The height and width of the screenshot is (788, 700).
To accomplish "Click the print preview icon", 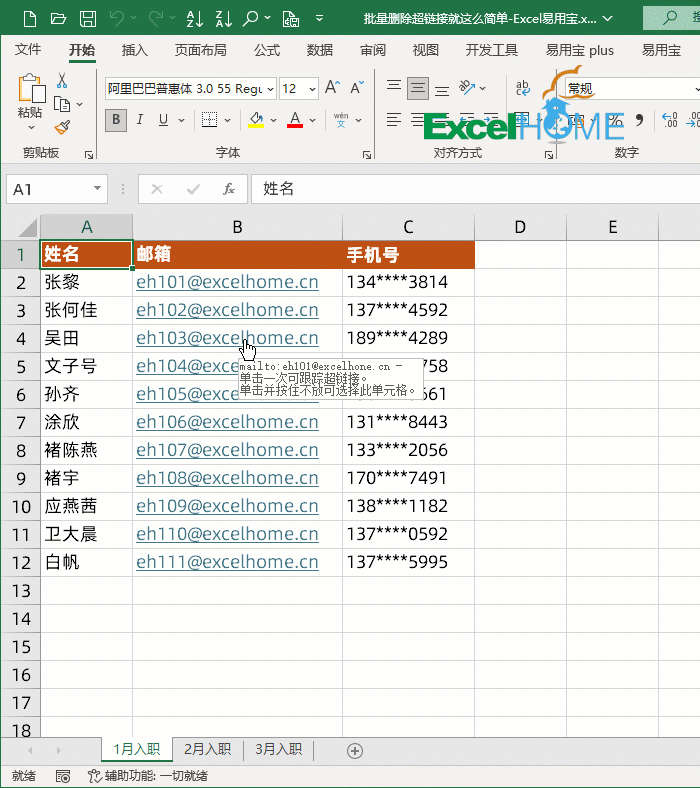I will 291,19.
